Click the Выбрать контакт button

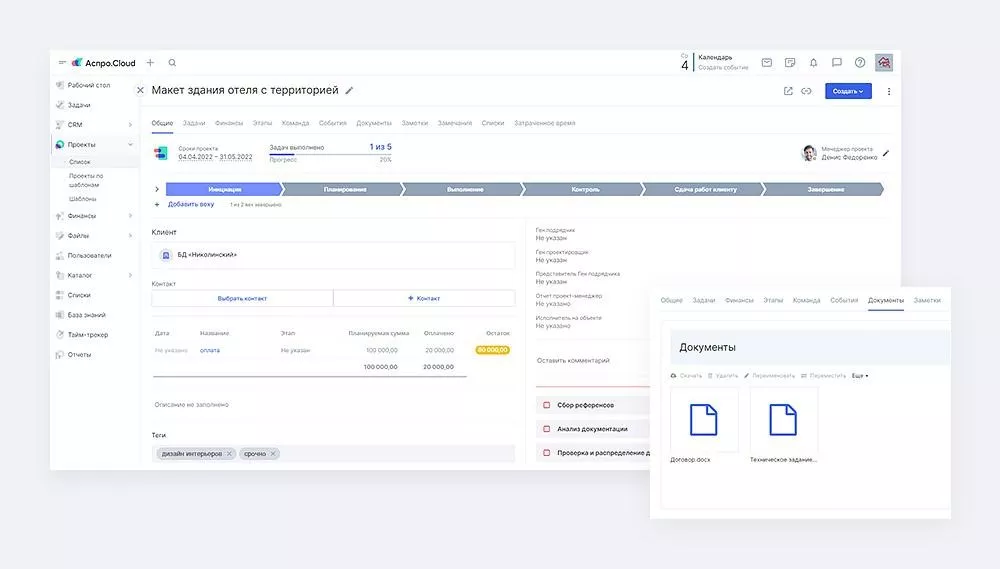[242, 298]
